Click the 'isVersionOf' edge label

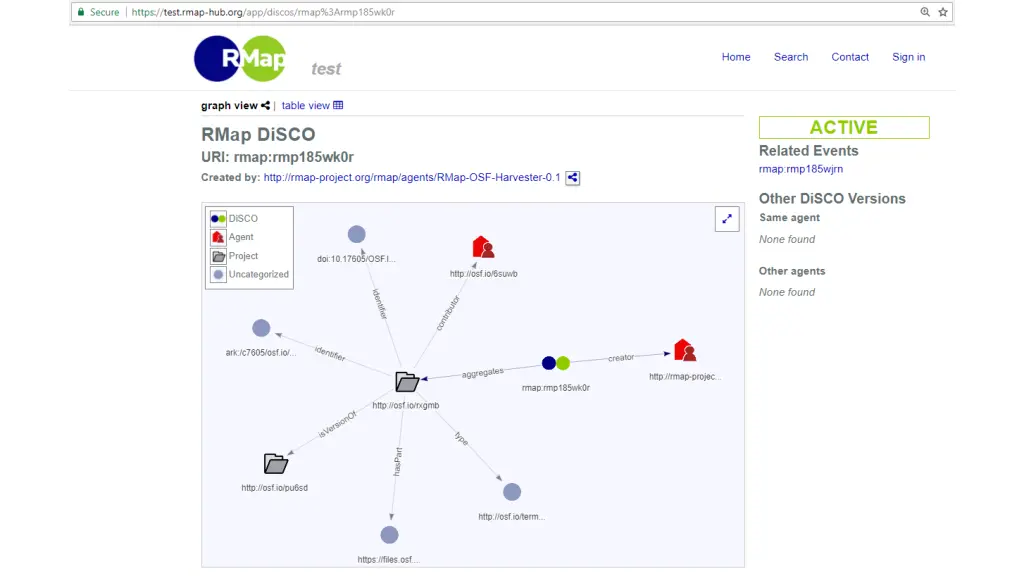coord(337,424)
